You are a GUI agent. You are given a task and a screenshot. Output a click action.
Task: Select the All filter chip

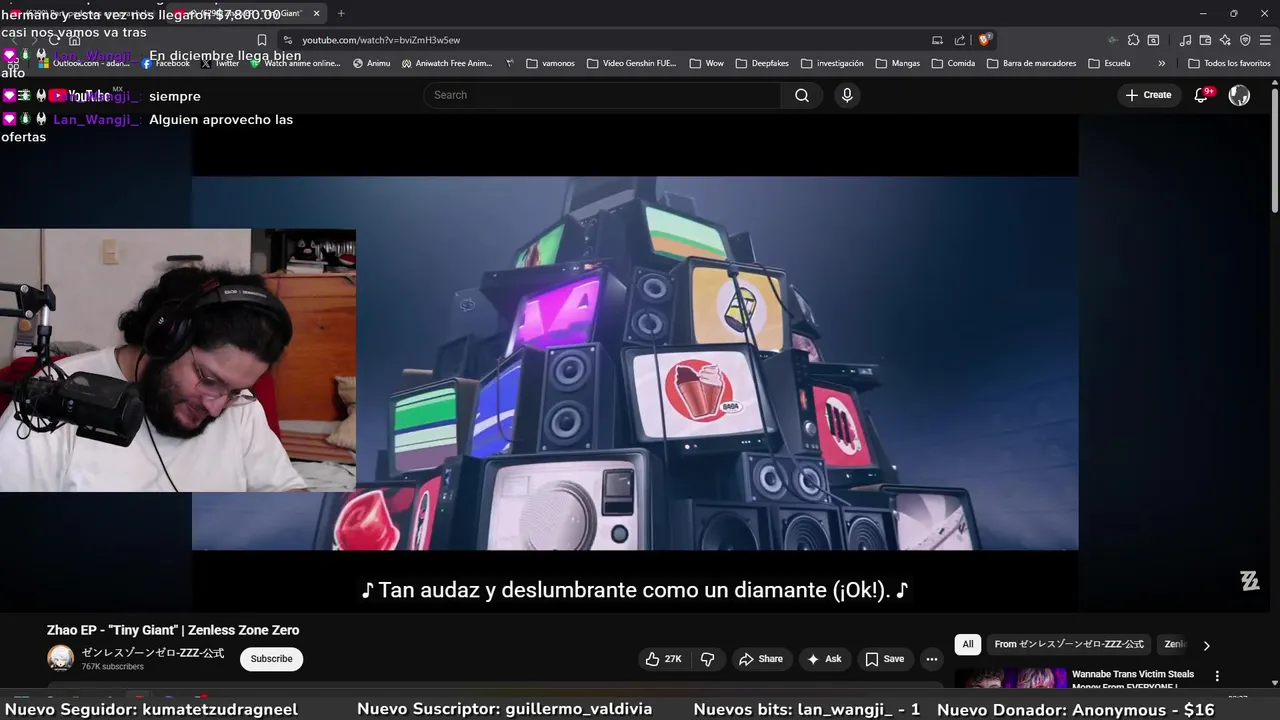968,644
